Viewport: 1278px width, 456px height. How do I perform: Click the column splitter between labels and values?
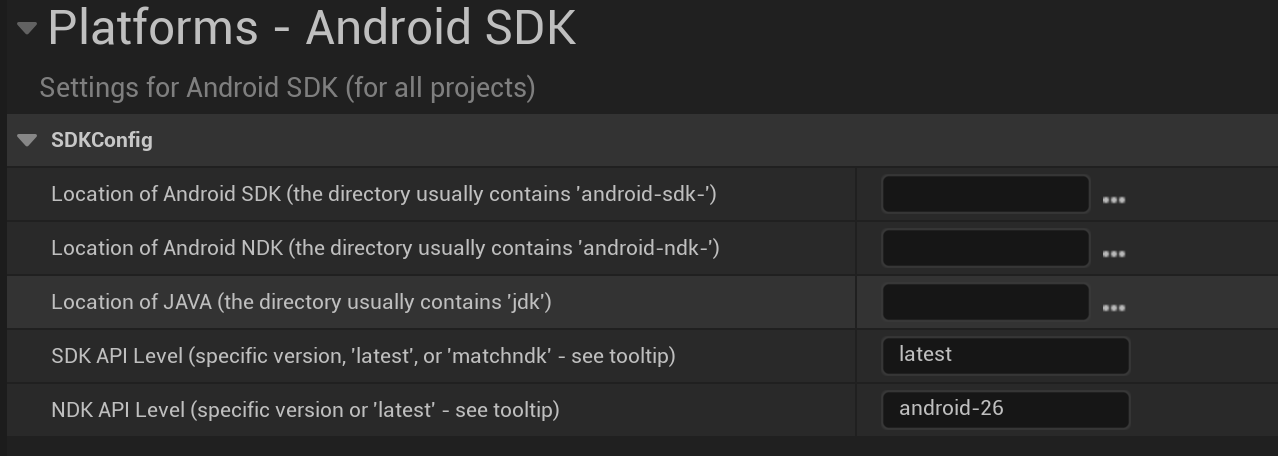[x=857, y=300]
